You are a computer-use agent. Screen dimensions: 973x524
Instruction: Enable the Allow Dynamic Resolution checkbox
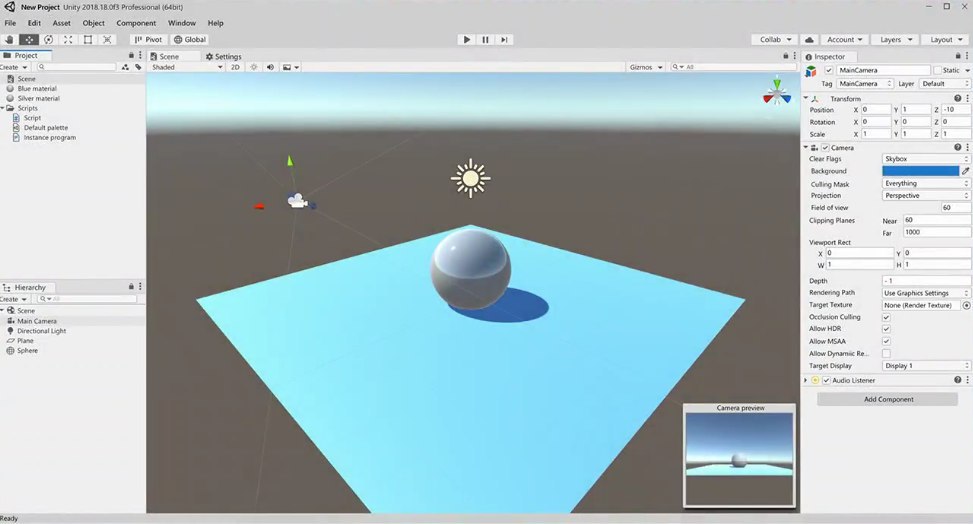(x=886, y=353)
